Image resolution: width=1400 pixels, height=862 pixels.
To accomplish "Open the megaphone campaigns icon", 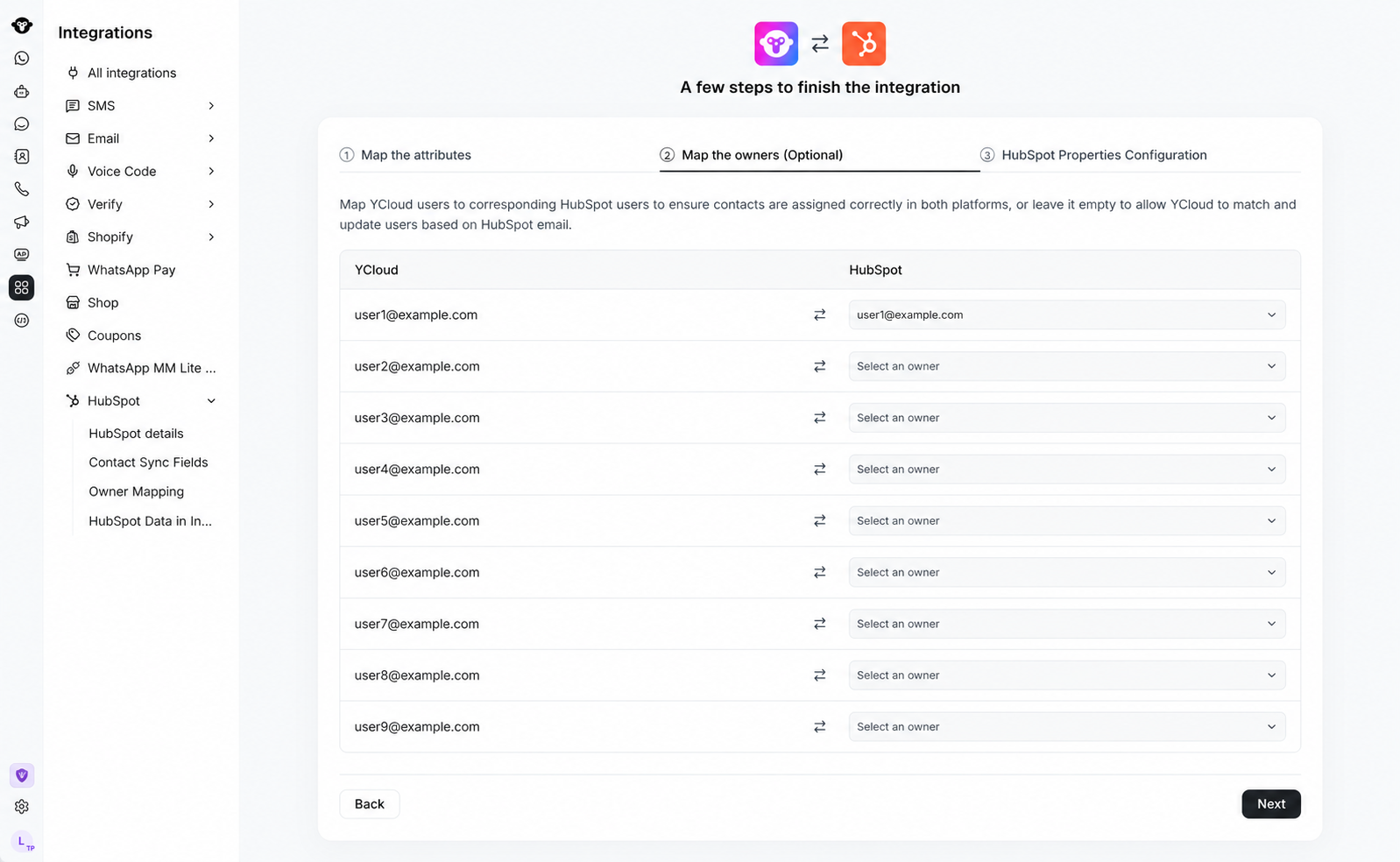I will 22,223.
